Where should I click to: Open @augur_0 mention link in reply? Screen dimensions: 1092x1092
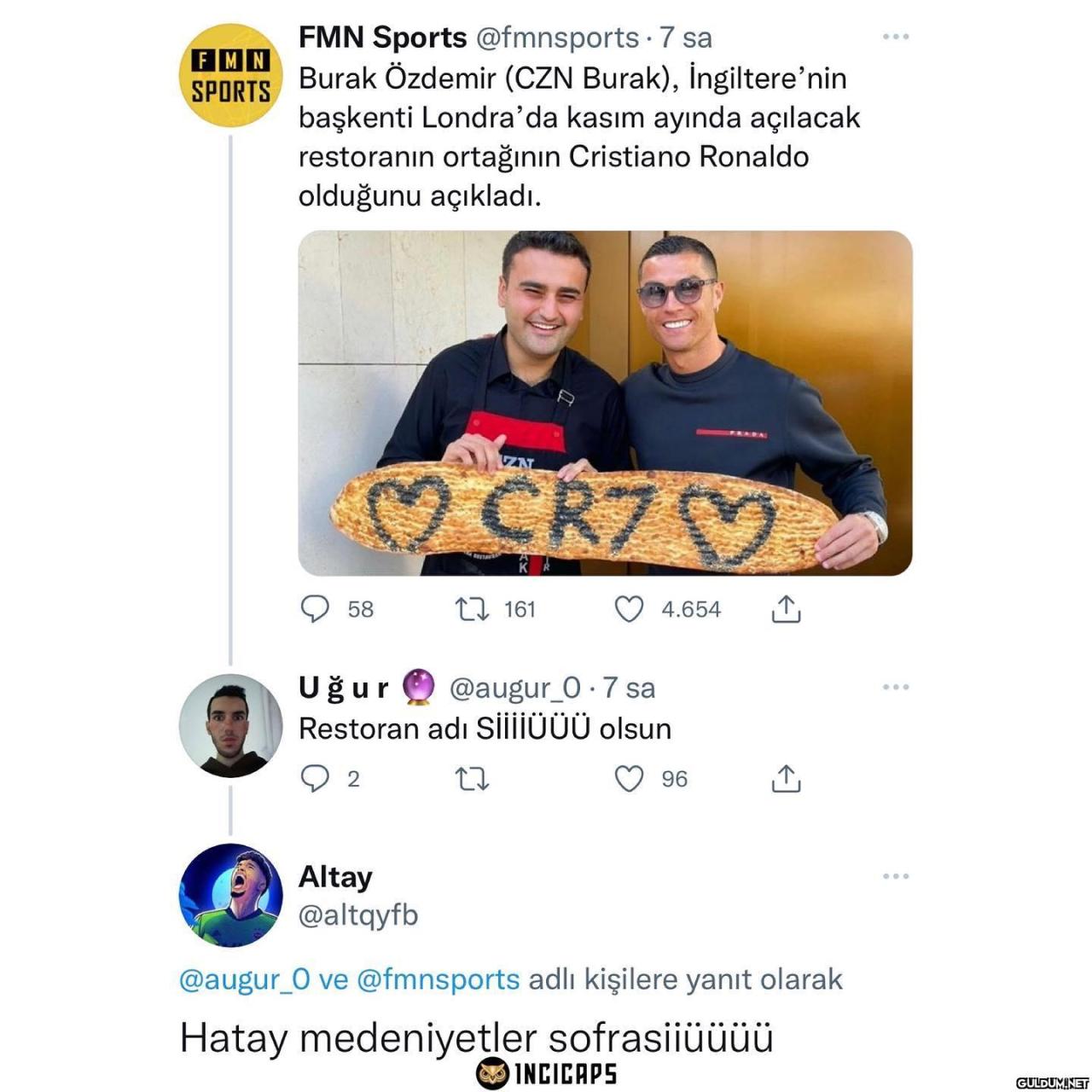click(245, 979)
